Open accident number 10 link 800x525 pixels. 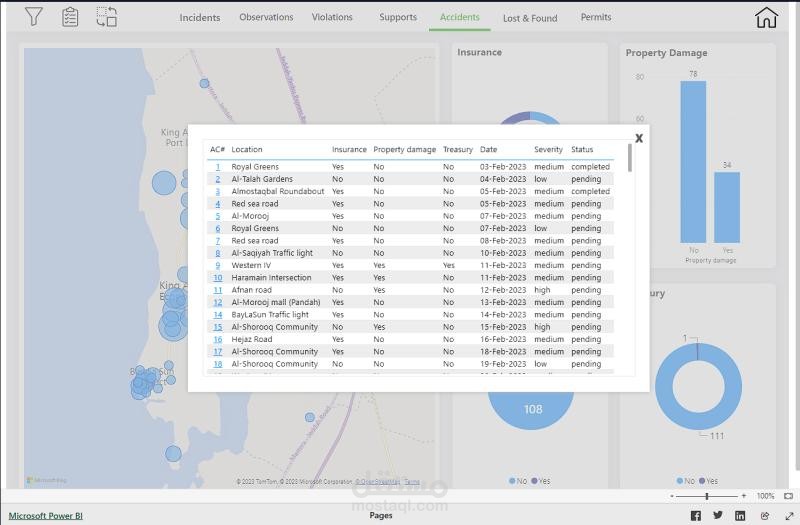(218, 278)
